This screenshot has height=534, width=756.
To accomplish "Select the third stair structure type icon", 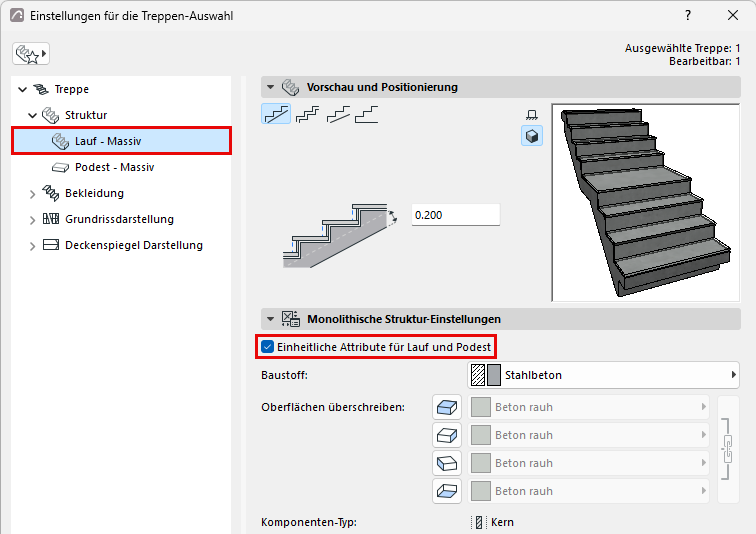I will point(338,114).
